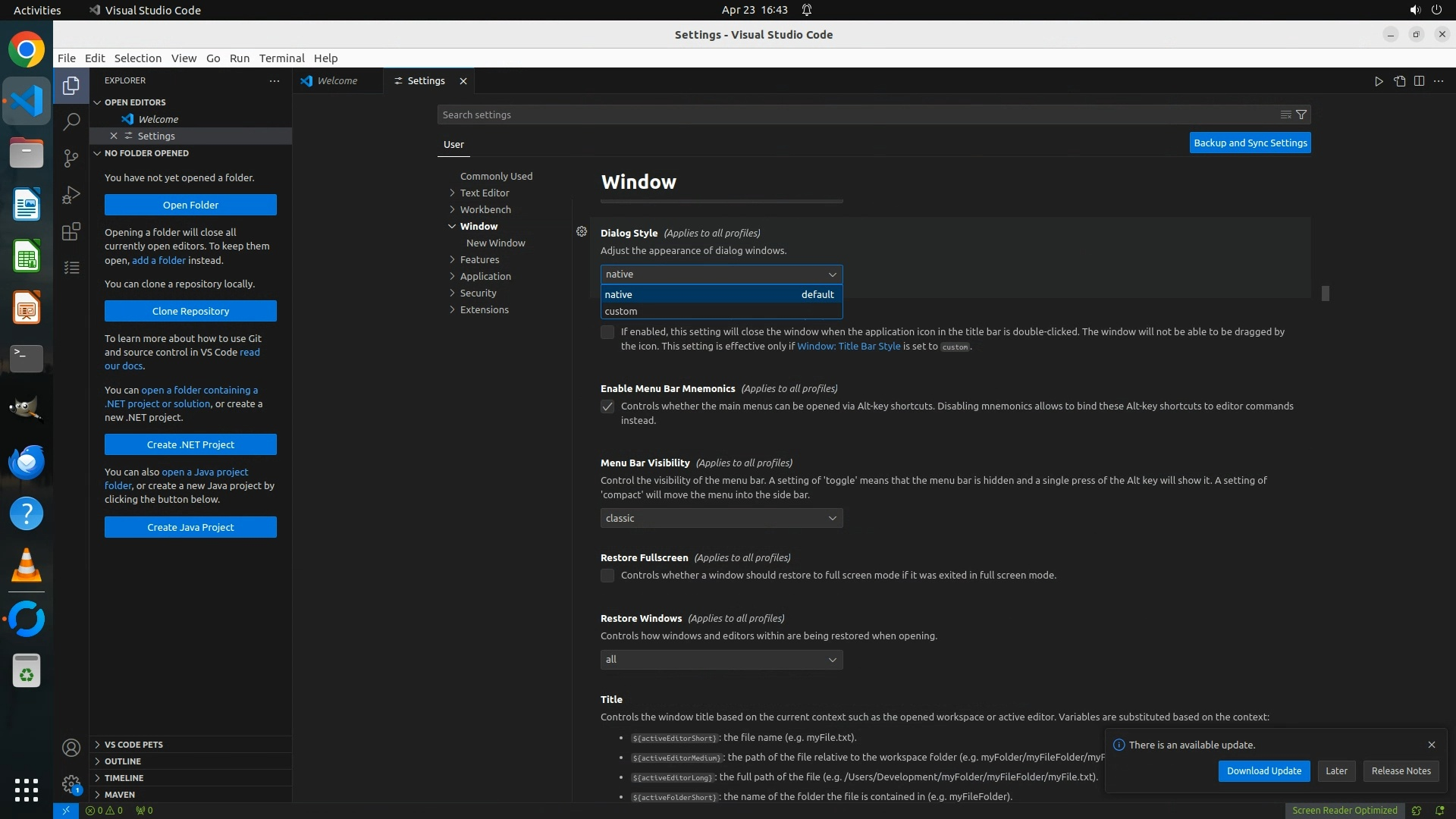The width and height of the screenshot is (1456, 819).
Task: Click the Split Editor Right icon
Action: point(1419,81)
